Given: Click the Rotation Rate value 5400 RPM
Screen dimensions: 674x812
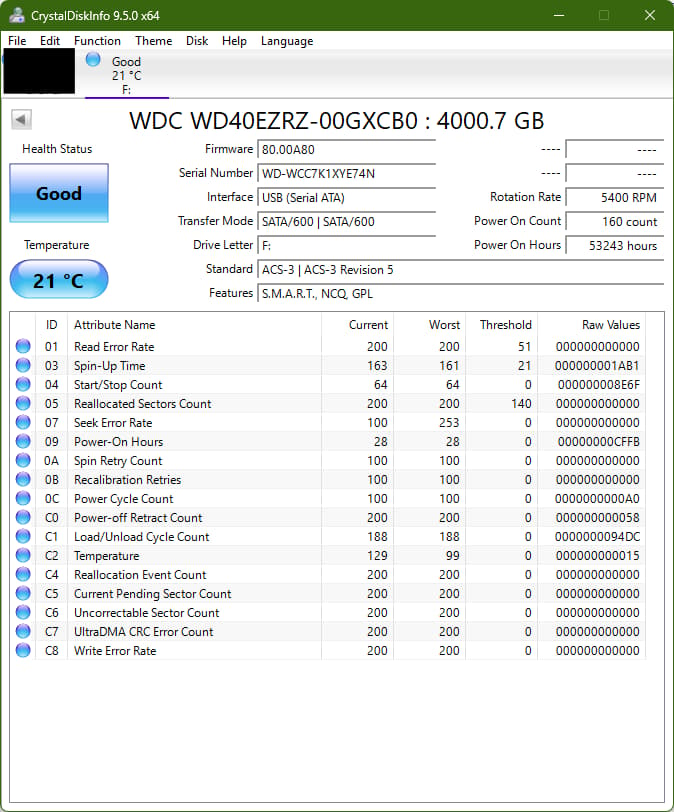Looking at the screenshot, I should (x=614, y=197).
